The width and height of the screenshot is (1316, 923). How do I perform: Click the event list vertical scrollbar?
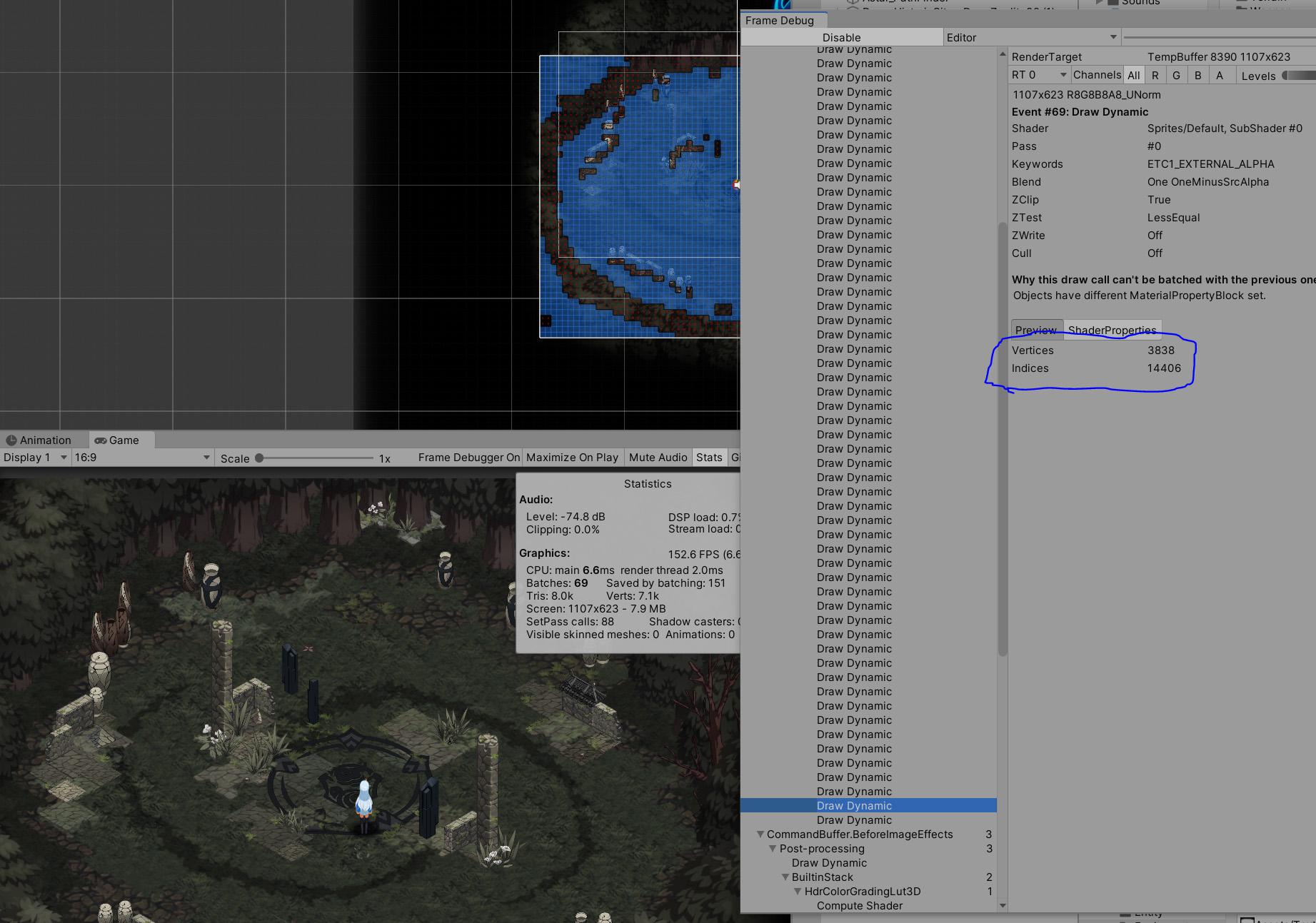(x=1003, y=439)
